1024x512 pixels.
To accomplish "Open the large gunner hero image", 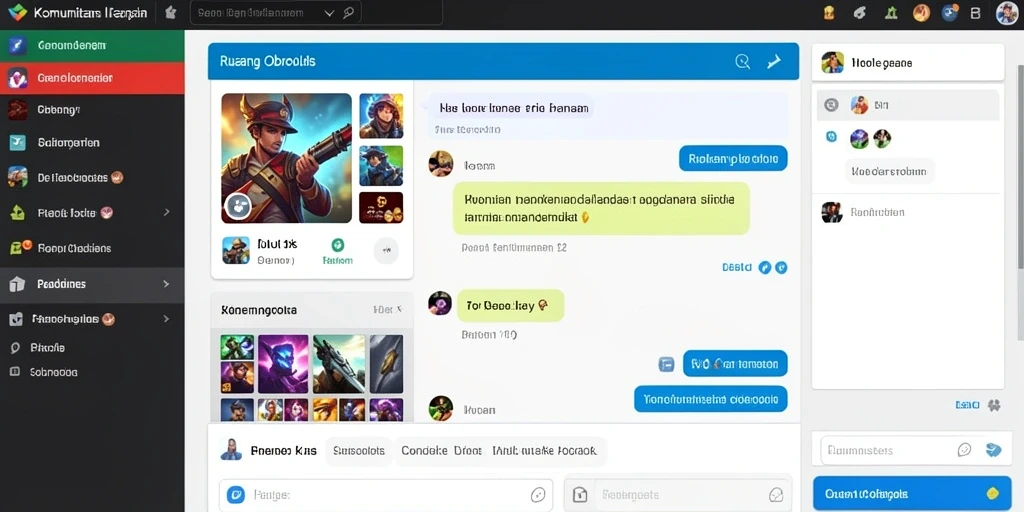I will [287, 158].
